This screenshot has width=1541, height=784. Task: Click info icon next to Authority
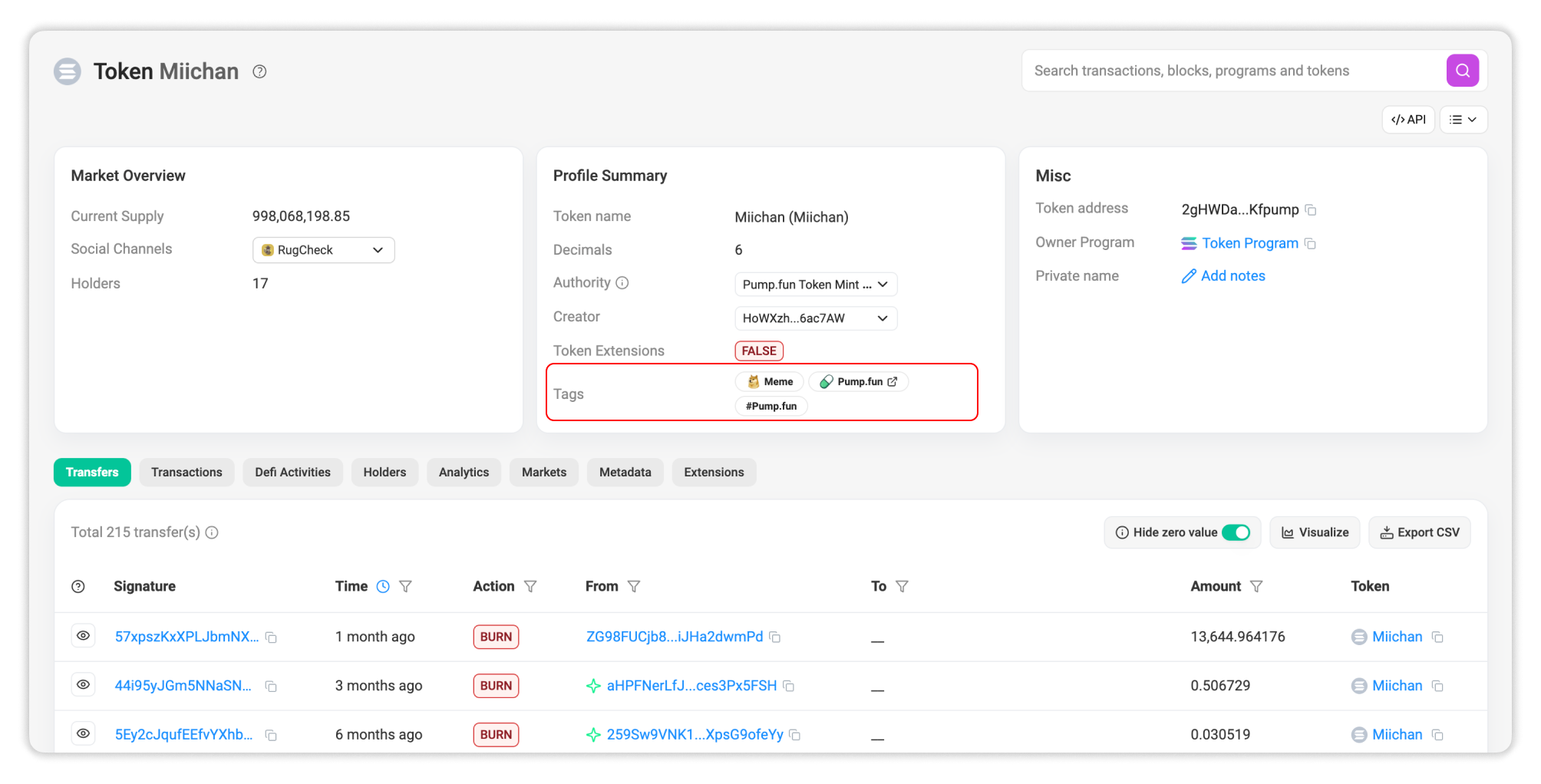pyautogui.click(x=622, y=283)
